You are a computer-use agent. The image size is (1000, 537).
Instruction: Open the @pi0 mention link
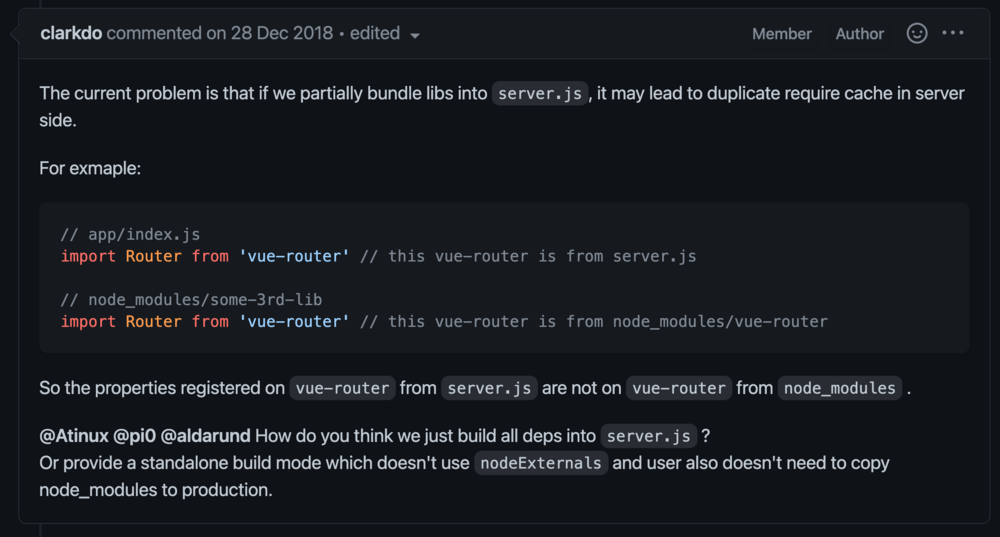pyautogui.click(x=135, y=436)
